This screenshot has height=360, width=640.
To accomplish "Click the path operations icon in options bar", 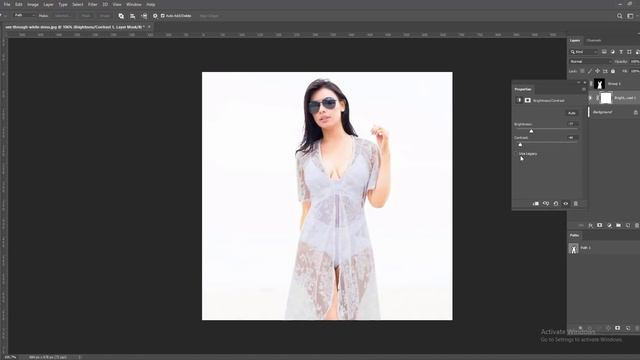I will (121, 16).
